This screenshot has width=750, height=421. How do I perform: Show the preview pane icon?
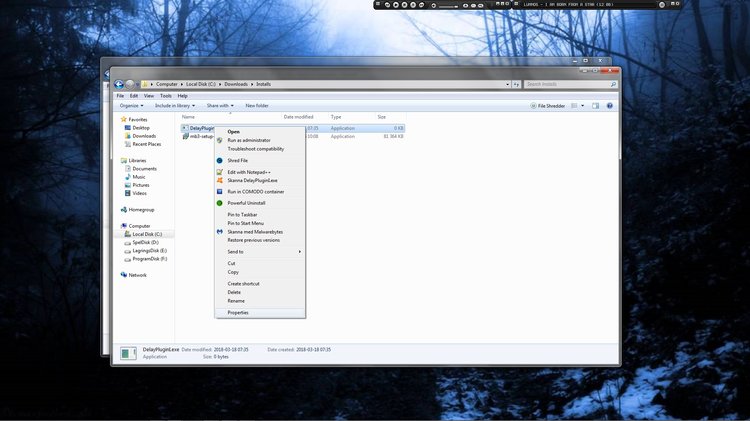click(596, 106)
